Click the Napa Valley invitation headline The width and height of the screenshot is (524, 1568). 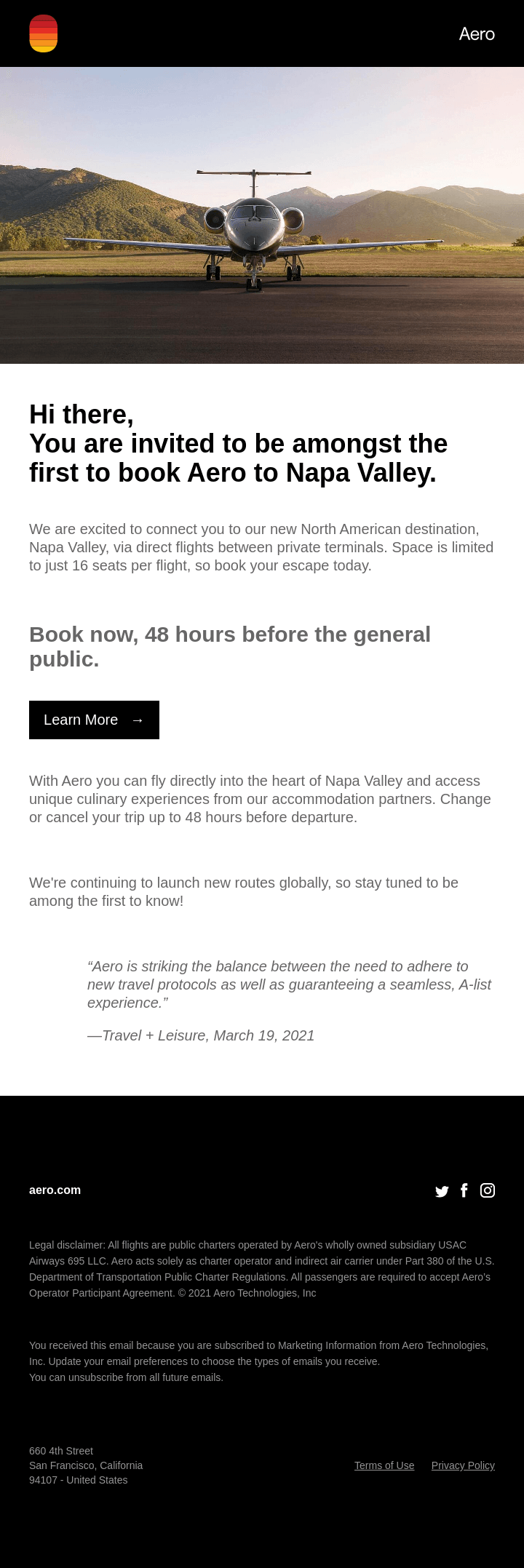[238, 443]
